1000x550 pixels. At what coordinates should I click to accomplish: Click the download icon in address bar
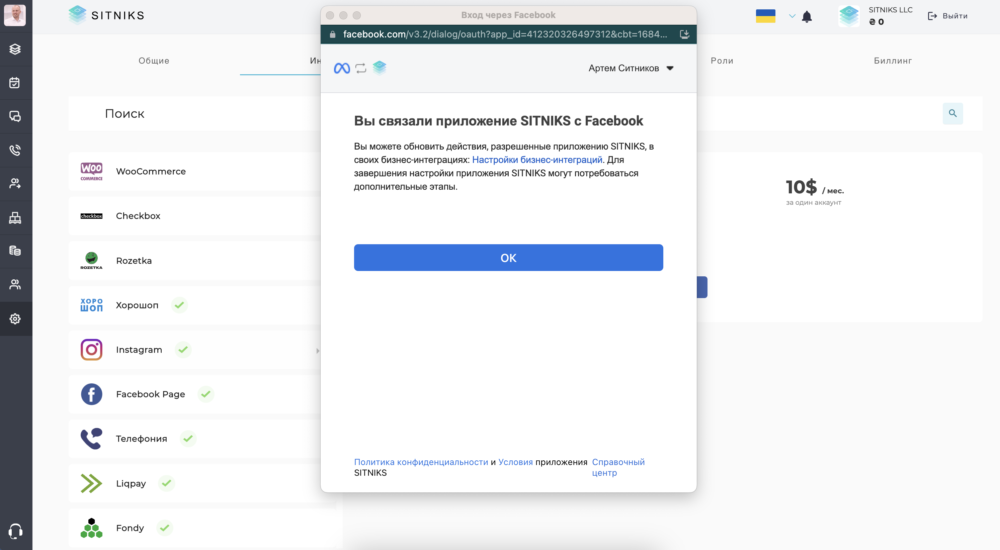(x=684, y=34)
